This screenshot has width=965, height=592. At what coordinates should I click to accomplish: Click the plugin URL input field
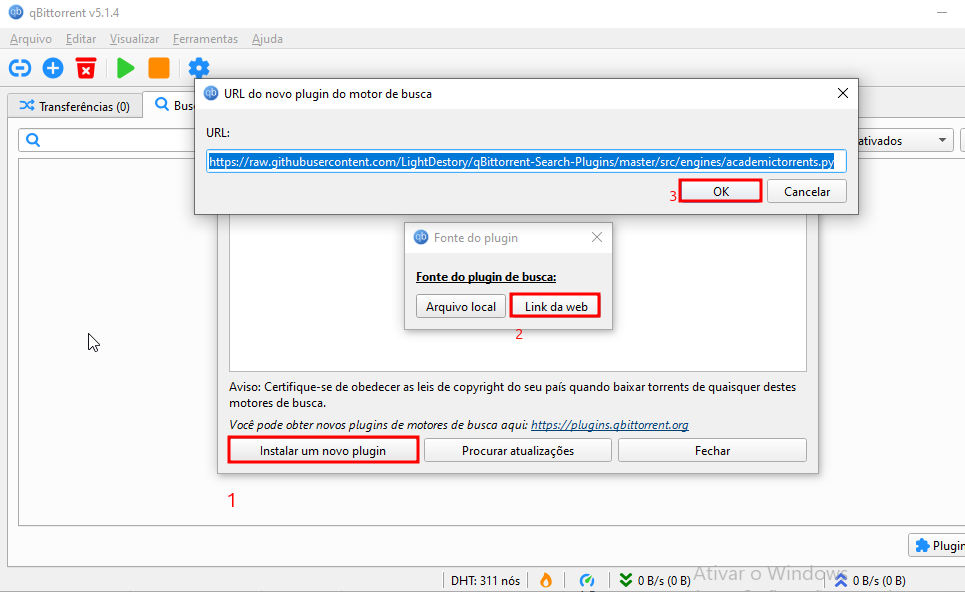[x=525, y=161]
